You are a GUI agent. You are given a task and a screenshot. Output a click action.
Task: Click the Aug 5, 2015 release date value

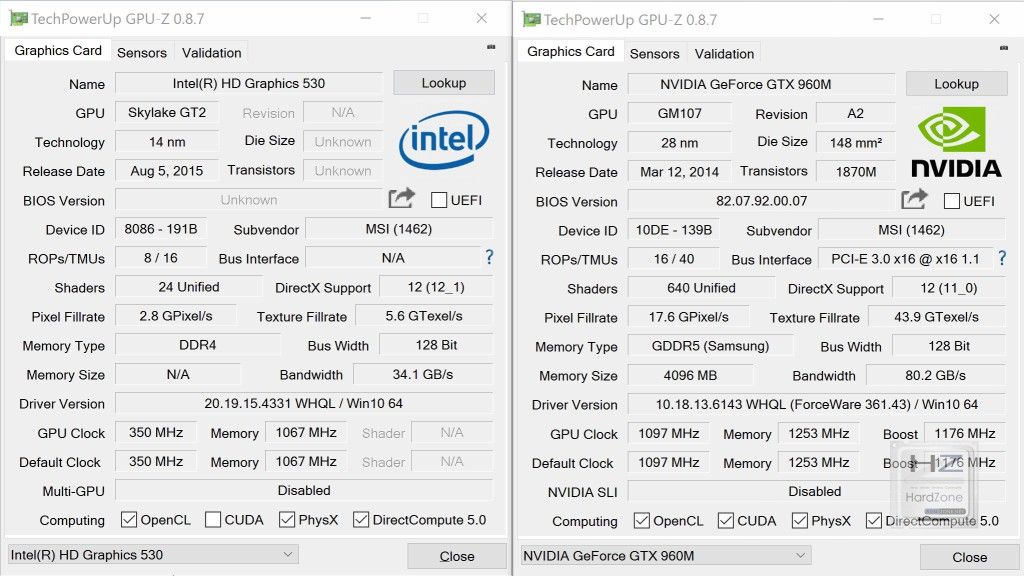click(167, 171)
